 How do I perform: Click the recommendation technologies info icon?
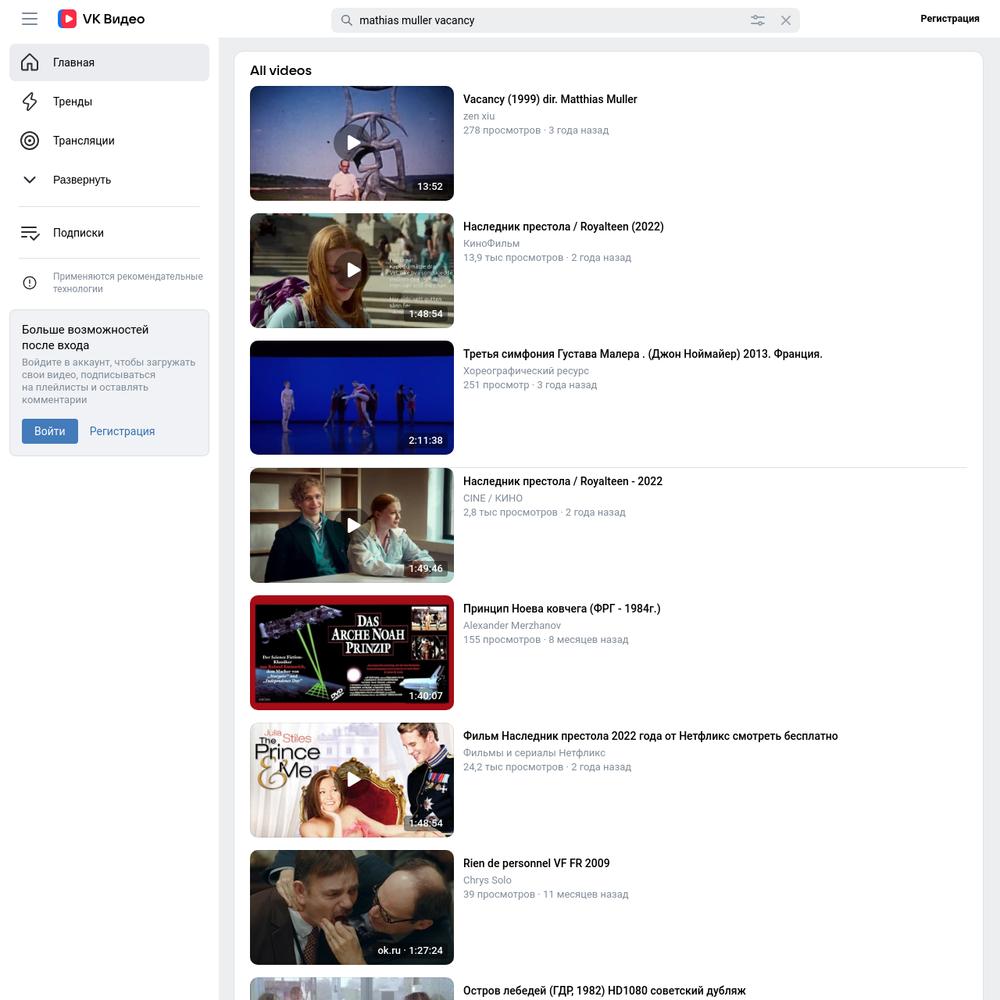point(29,283)
